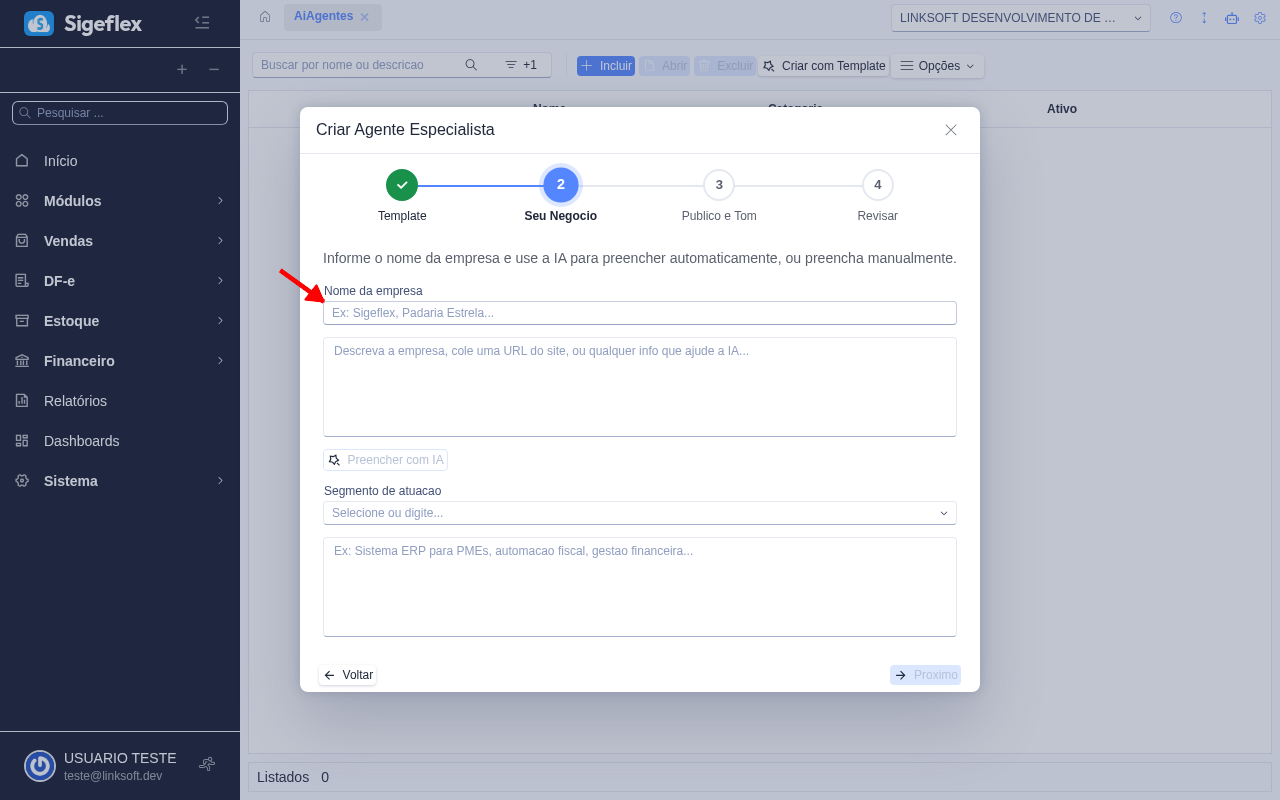Collapse the sidebar with the menu icon
The image size is (1280, 800).
tap(202, 22)
